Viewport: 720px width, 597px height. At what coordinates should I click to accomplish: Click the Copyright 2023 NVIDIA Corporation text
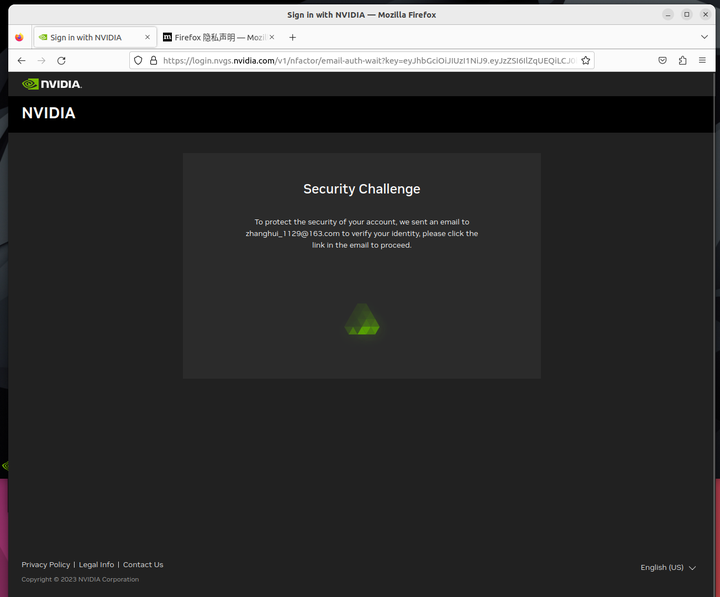click(x=80, y=579)
